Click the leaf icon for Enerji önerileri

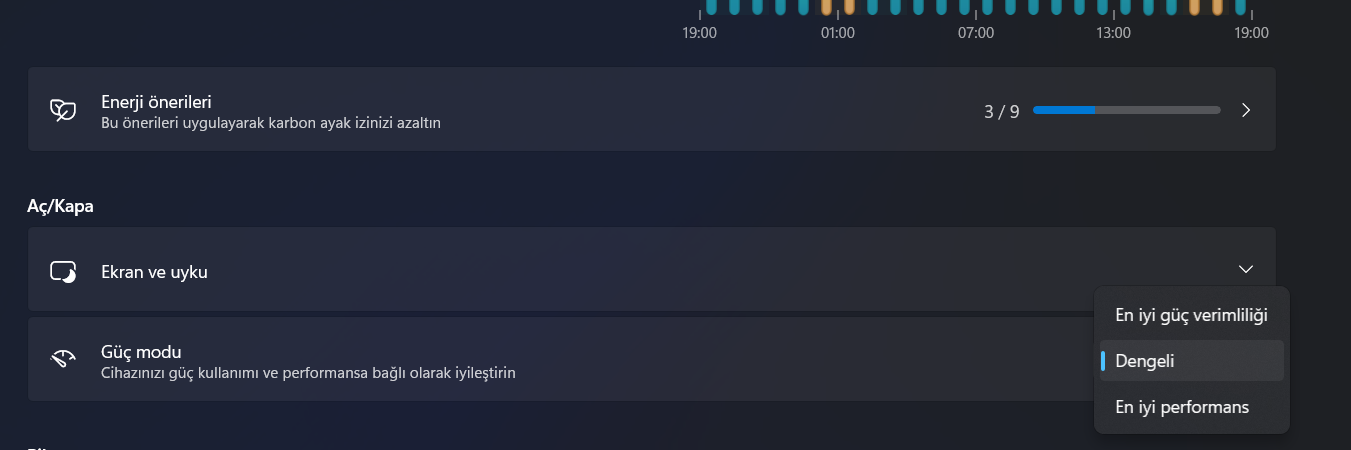tap(63, 110)
